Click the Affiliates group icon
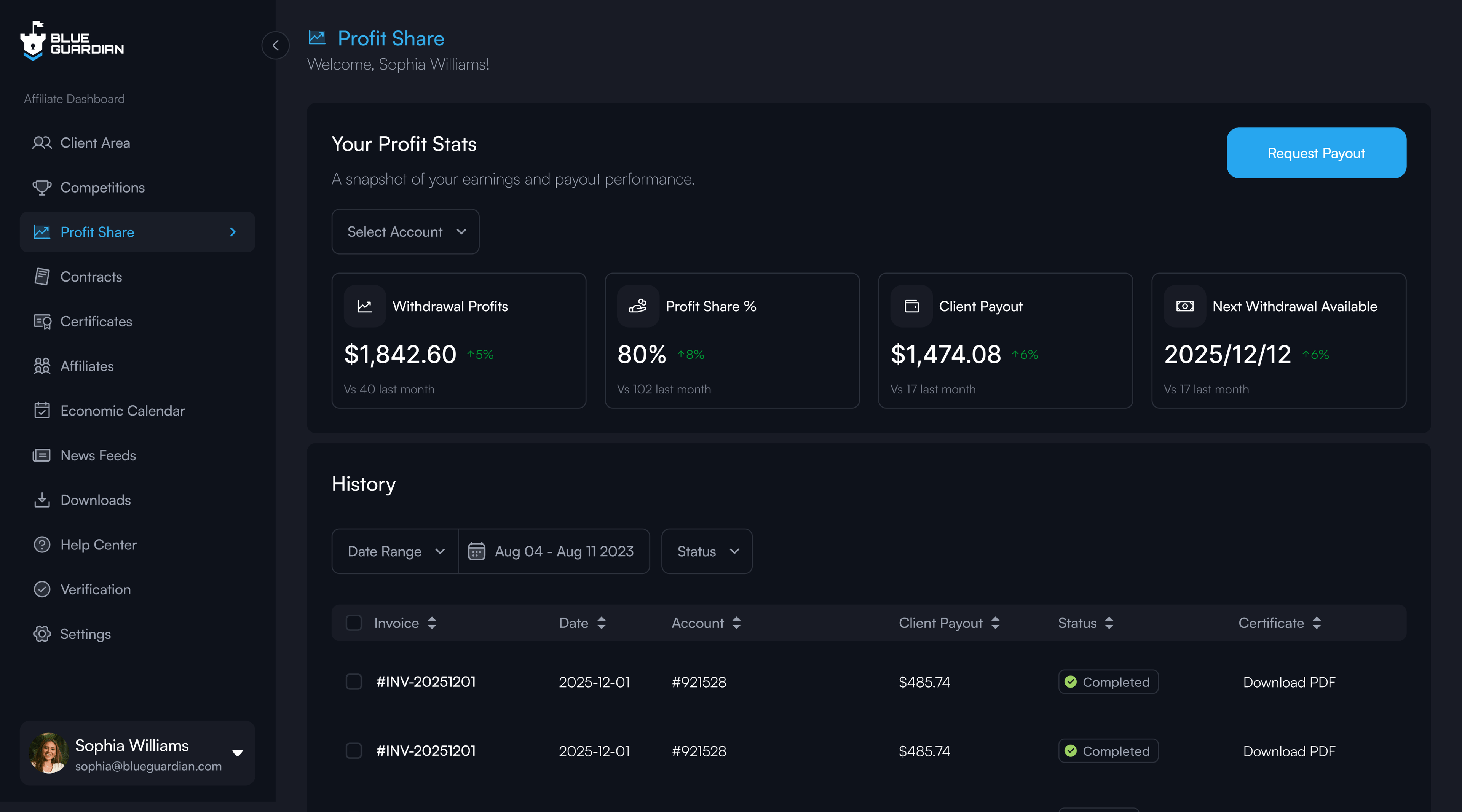1462x812 pixels. click(42, 366)
